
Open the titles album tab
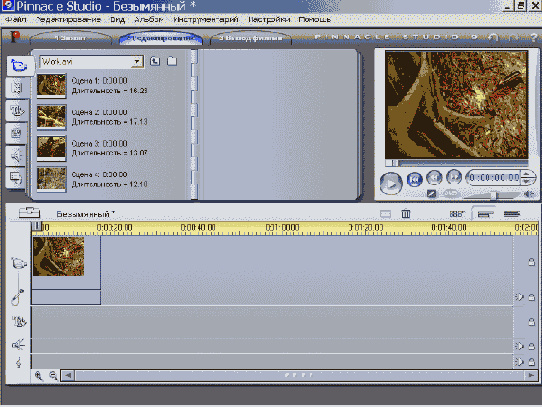[16, 111]
